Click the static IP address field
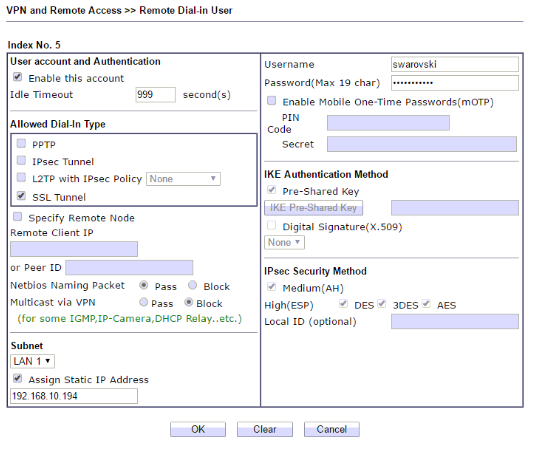This screenshot has height=457, width=534. click(74, 396)
